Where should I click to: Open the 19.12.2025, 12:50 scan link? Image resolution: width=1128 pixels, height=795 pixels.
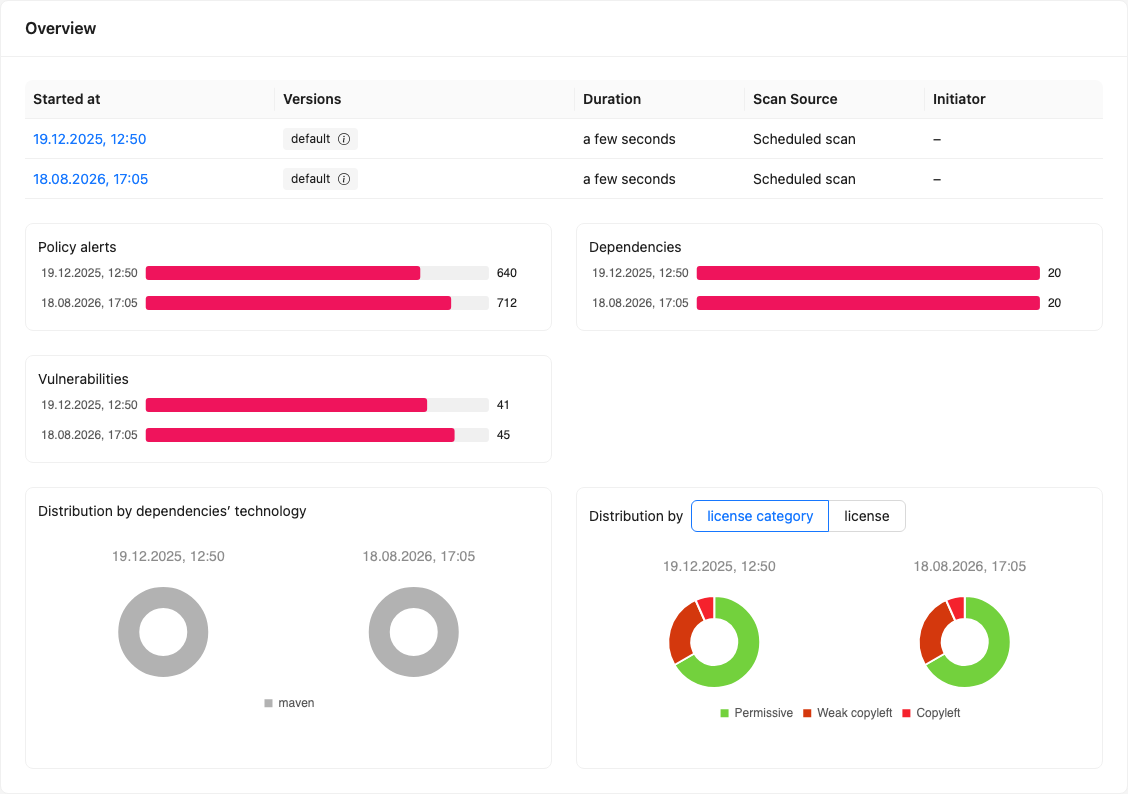pos(89,139)
